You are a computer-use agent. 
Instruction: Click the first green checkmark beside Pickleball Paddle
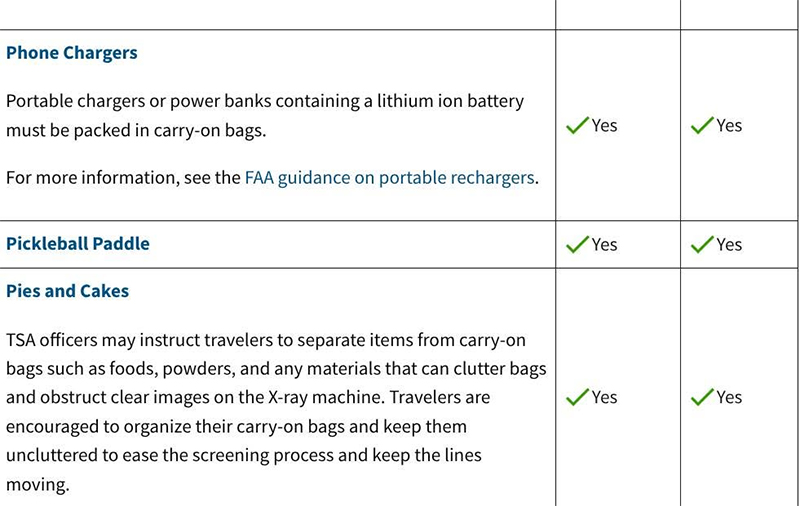point(578,245)
